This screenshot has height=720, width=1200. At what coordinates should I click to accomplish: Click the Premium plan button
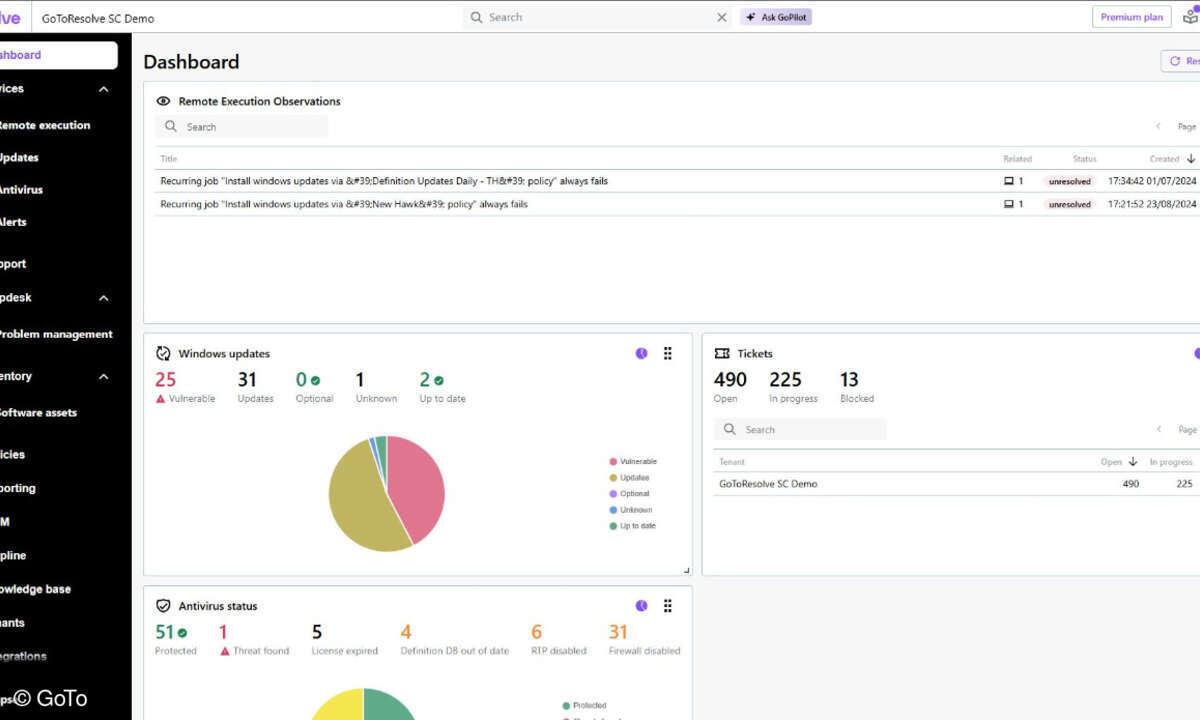(x=1131, y=17)
